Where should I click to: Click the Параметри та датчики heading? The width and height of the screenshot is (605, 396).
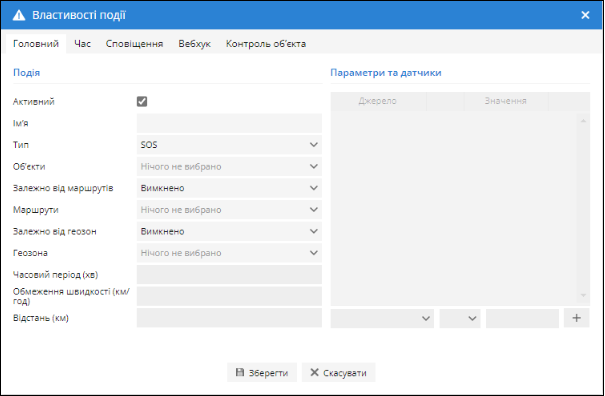[386, 73]
